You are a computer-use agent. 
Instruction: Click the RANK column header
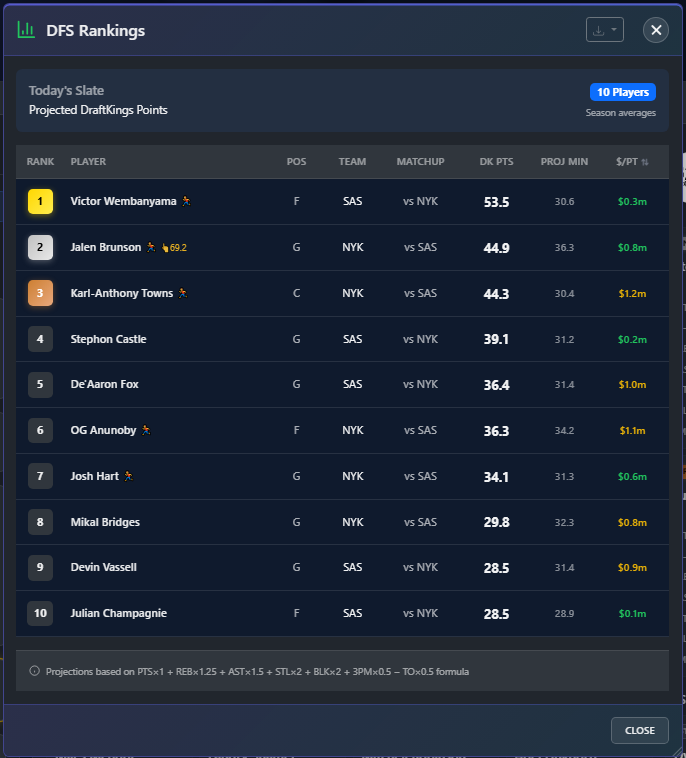click(x=40, y=161)
